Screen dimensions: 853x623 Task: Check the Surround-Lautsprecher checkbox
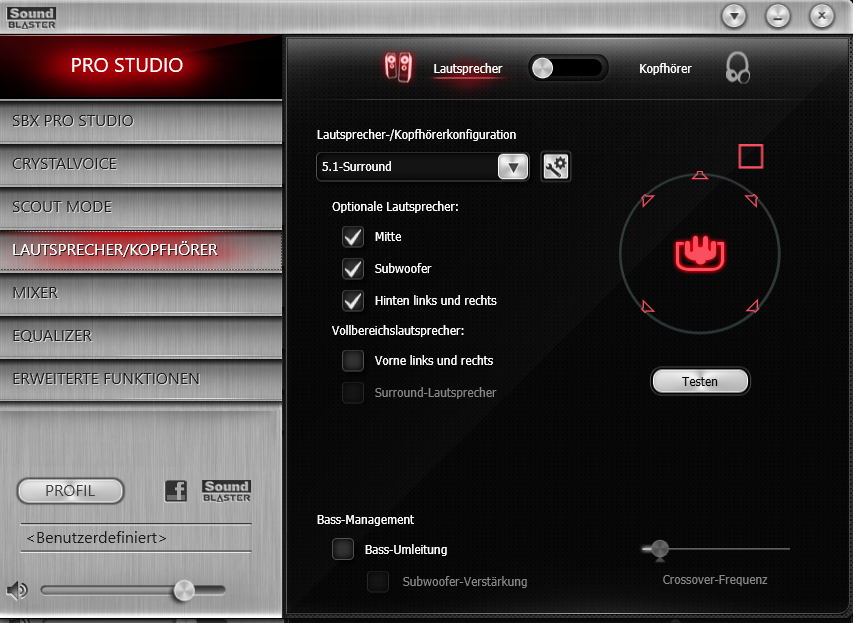(x=353, y=392)
